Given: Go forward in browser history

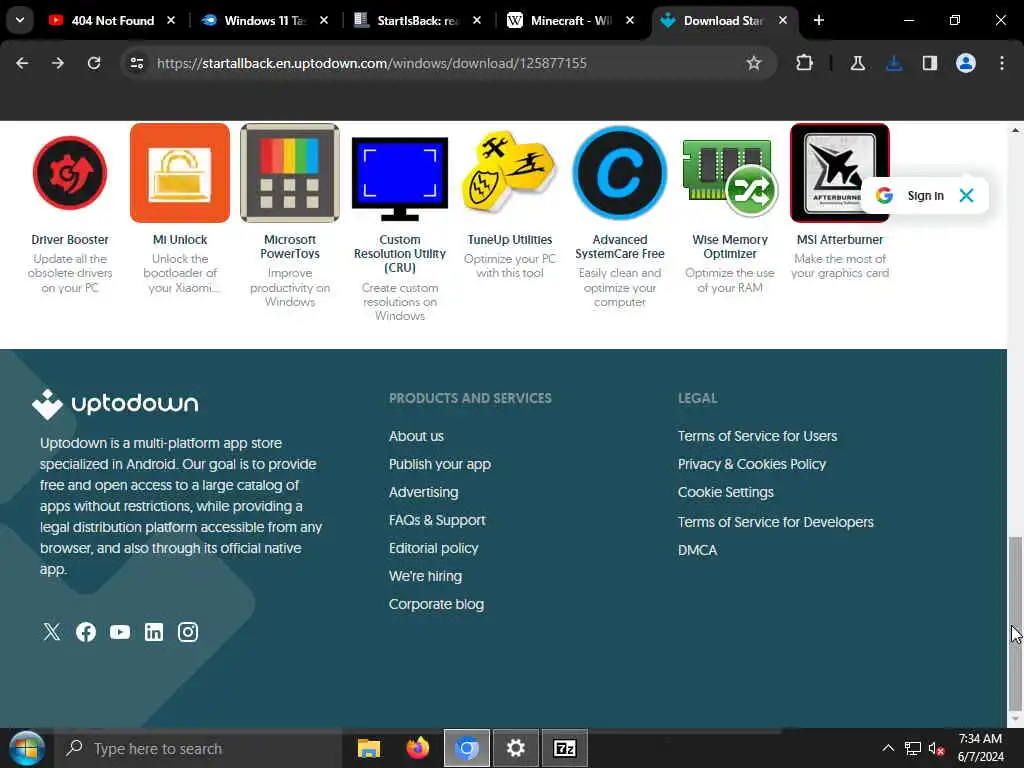Looking at the screenshot, I should click(x=57, y=63).
